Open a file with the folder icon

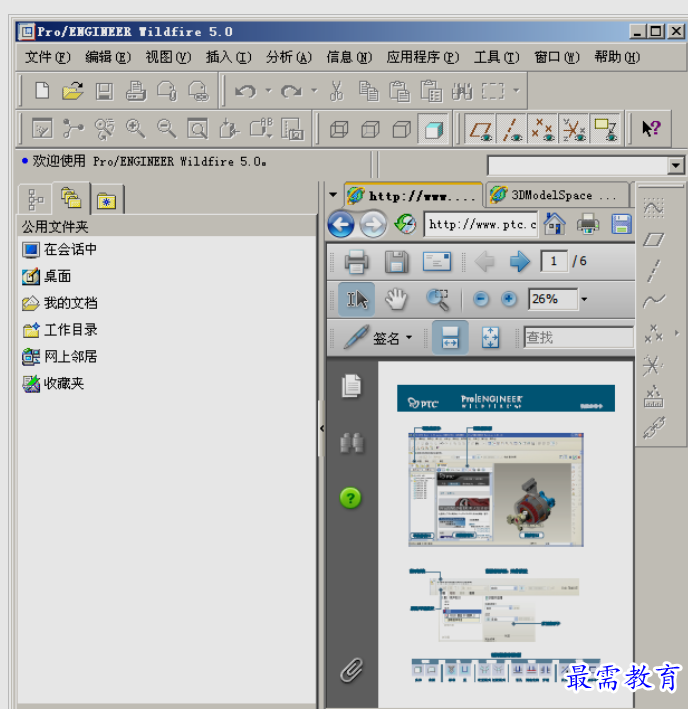click(73, 91)
